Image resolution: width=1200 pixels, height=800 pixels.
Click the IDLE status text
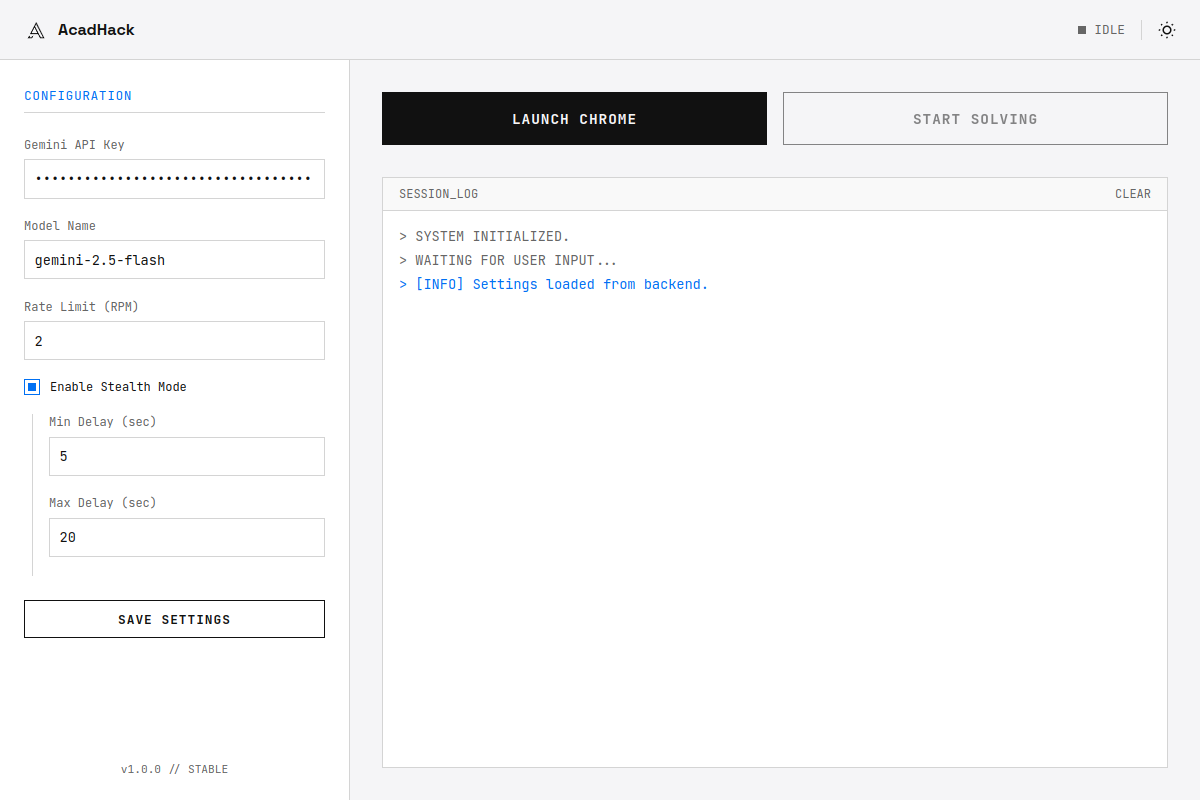pyautogui.click(x=1108, y=29)
